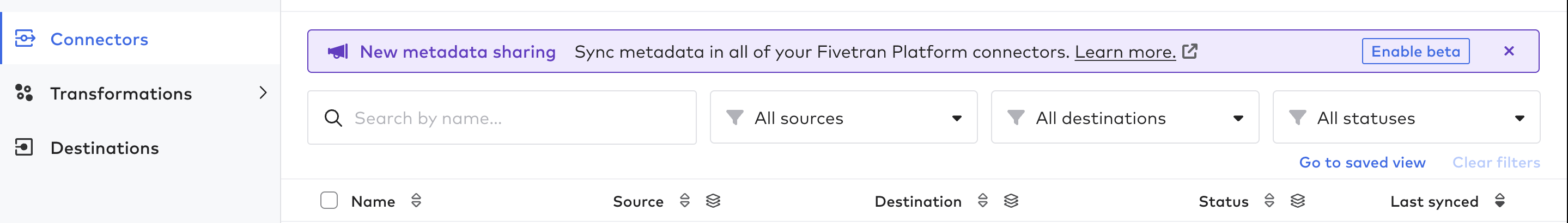Click the Enable beta button
1568x223 pixels.
point(1415,52)
